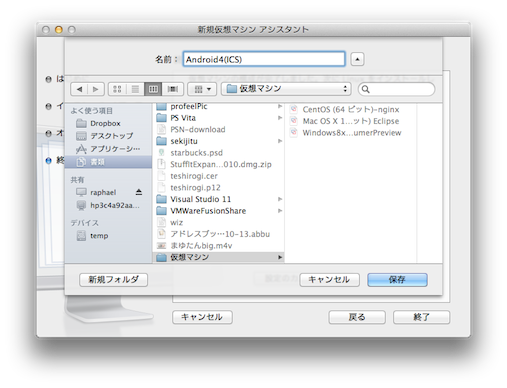Switch to list view
This screenshot has width=507, height=388.
pyautogui.click(x=135, y=89)
